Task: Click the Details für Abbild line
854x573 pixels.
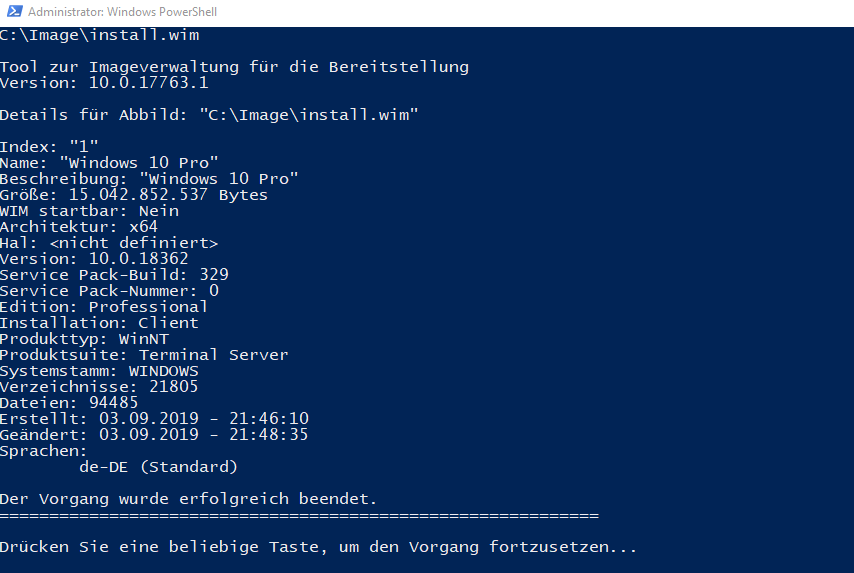Action: click(209, 115)
